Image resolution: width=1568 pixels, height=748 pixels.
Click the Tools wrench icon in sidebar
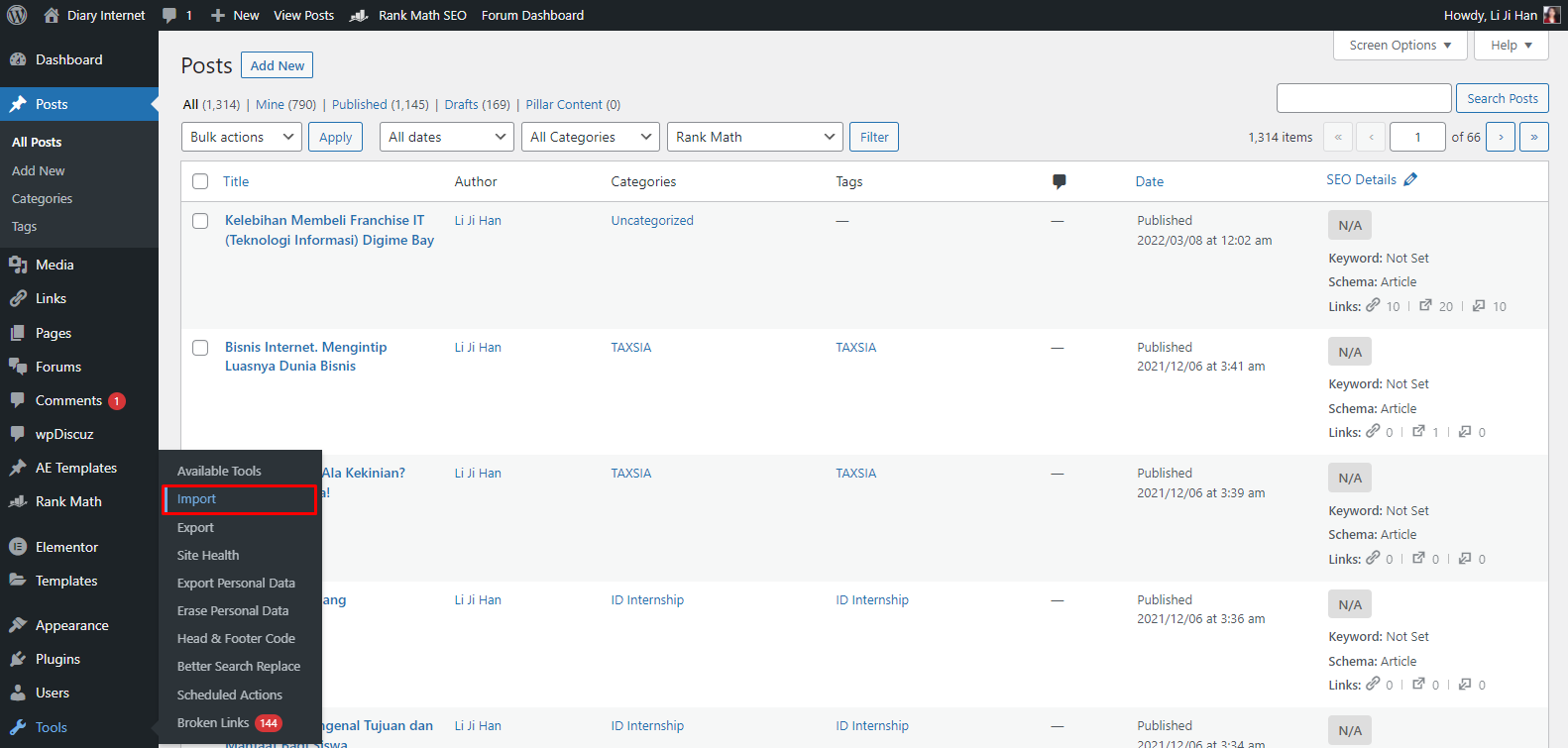[18, 727]
